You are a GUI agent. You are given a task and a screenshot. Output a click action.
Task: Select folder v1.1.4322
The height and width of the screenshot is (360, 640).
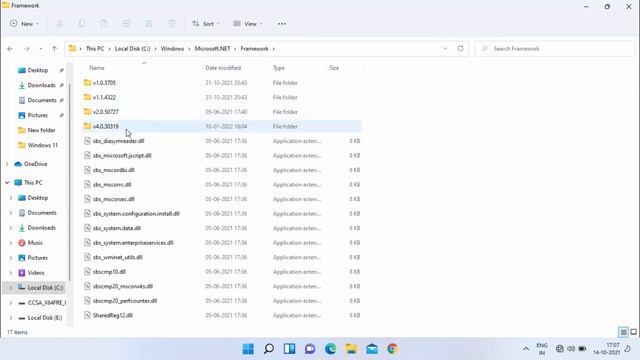[222, 98]
